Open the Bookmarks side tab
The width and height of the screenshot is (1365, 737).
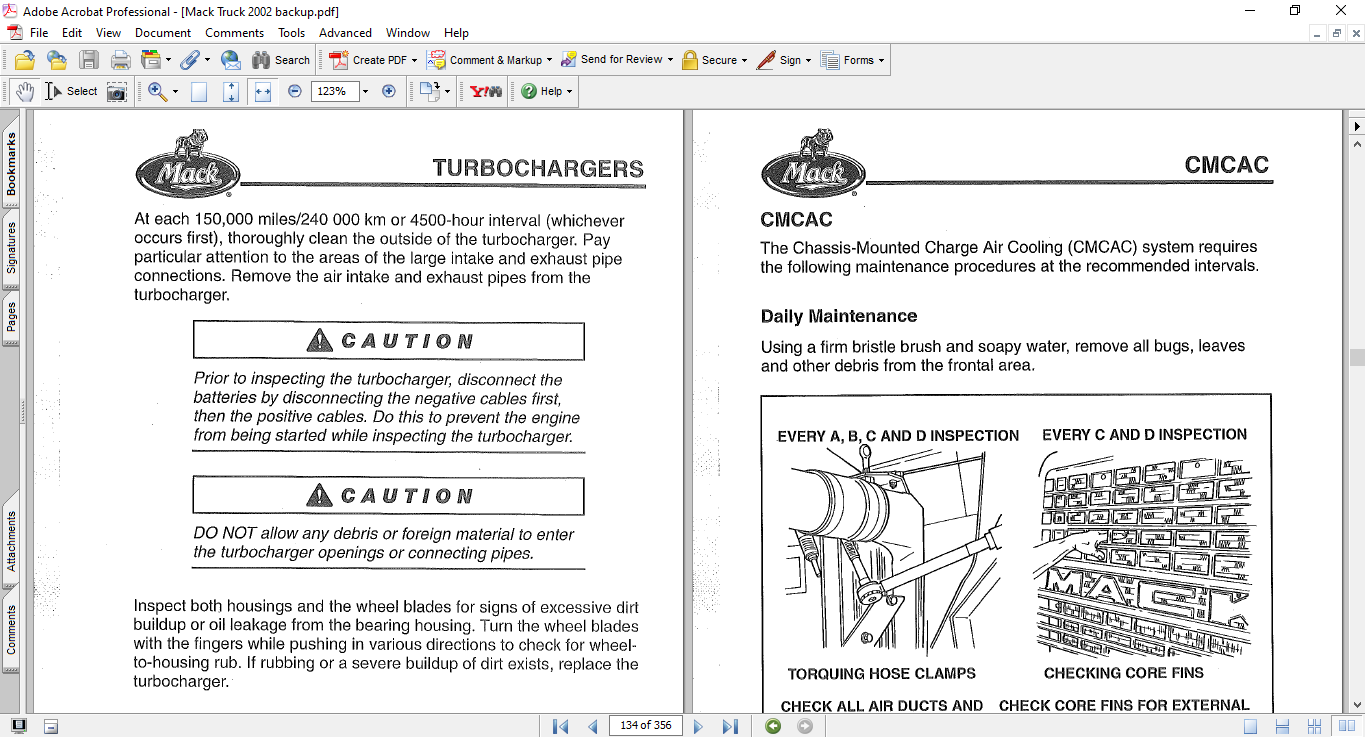[x=11, y=165]
